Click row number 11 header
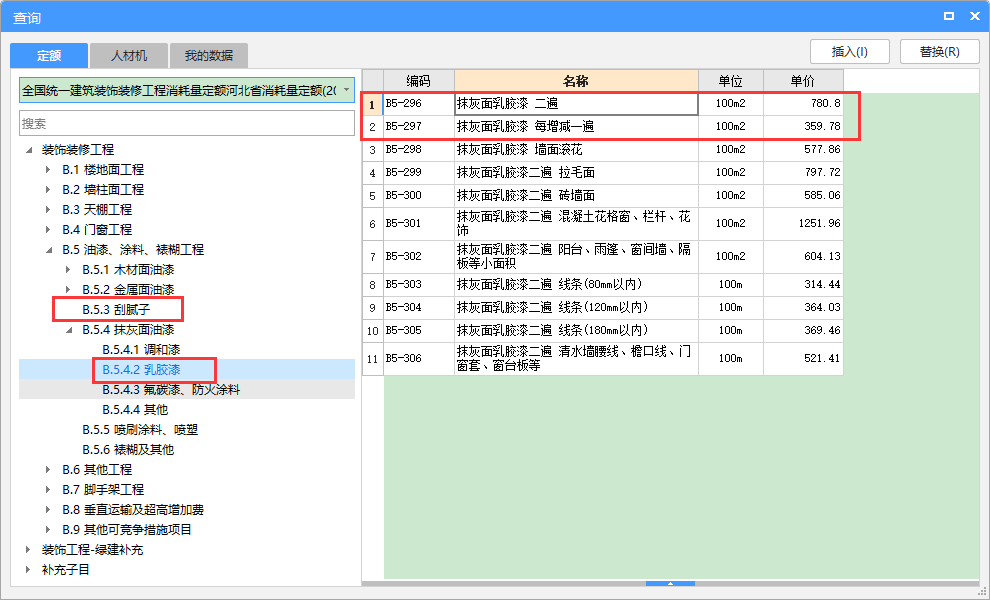The height and width of the screenshot is (600, 990). (x=373, y=359)
